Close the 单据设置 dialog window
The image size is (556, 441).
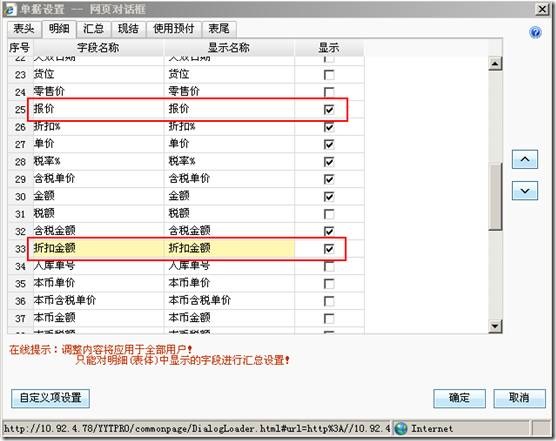tap(543, 9)
